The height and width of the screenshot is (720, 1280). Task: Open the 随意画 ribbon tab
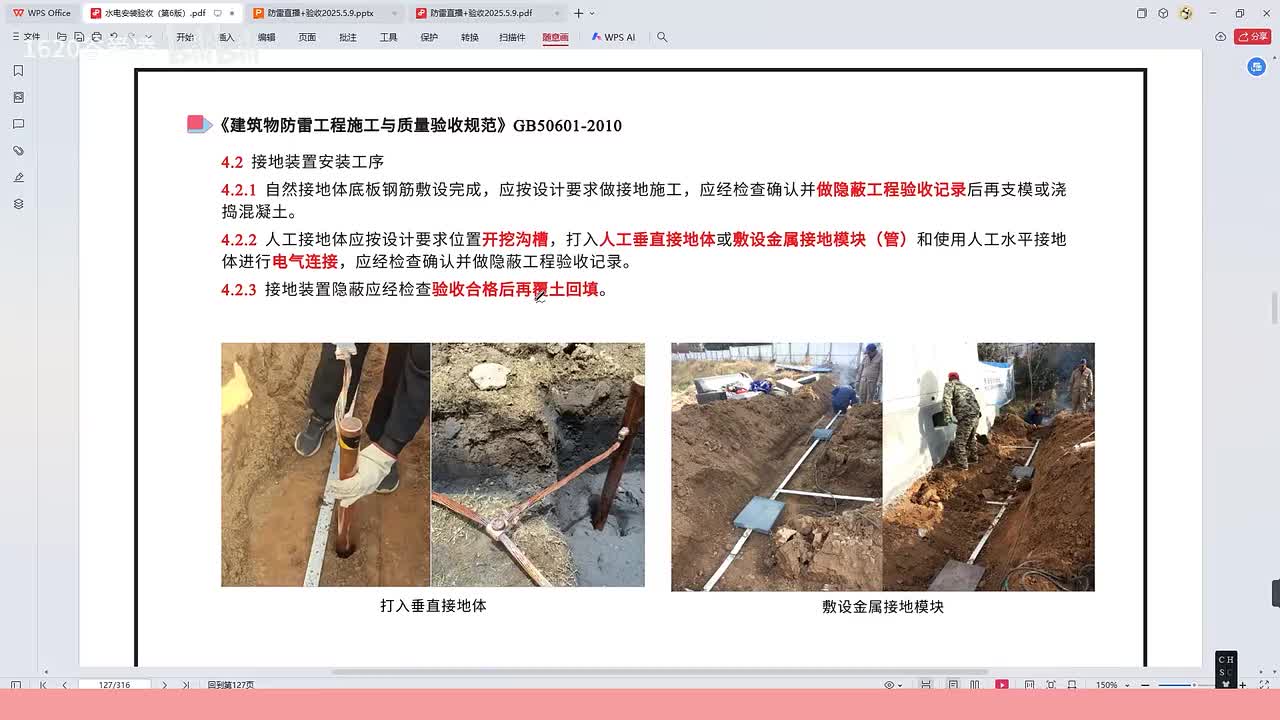[555, 37]
